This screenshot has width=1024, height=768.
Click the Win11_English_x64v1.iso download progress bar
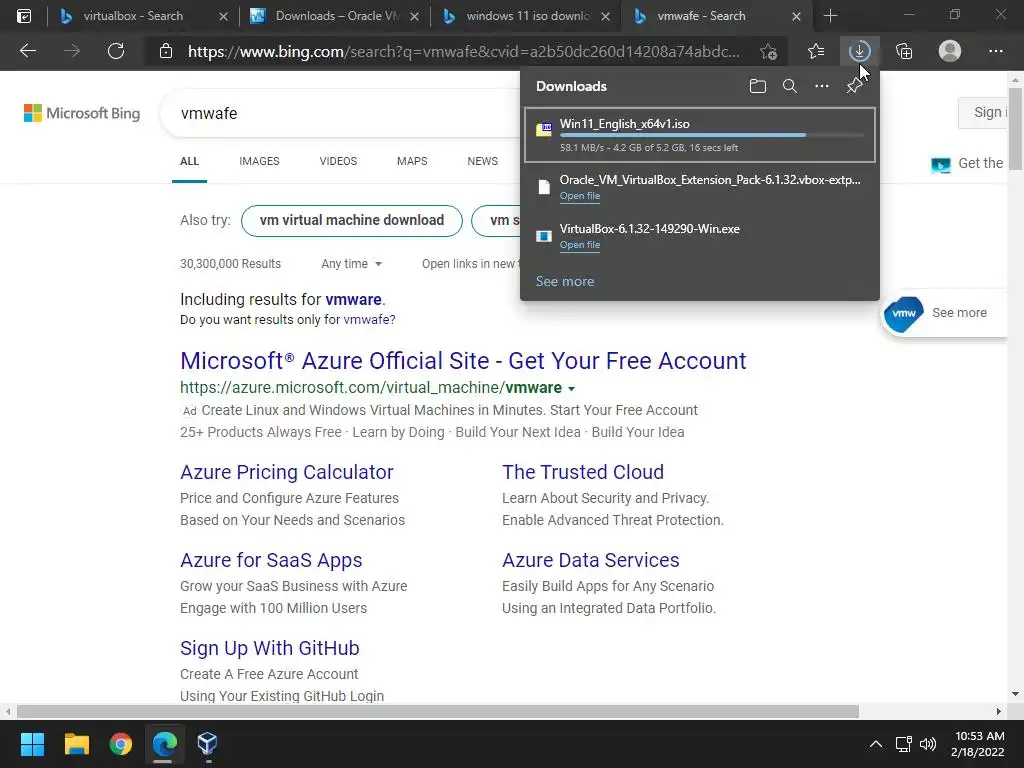coord(712,135)
